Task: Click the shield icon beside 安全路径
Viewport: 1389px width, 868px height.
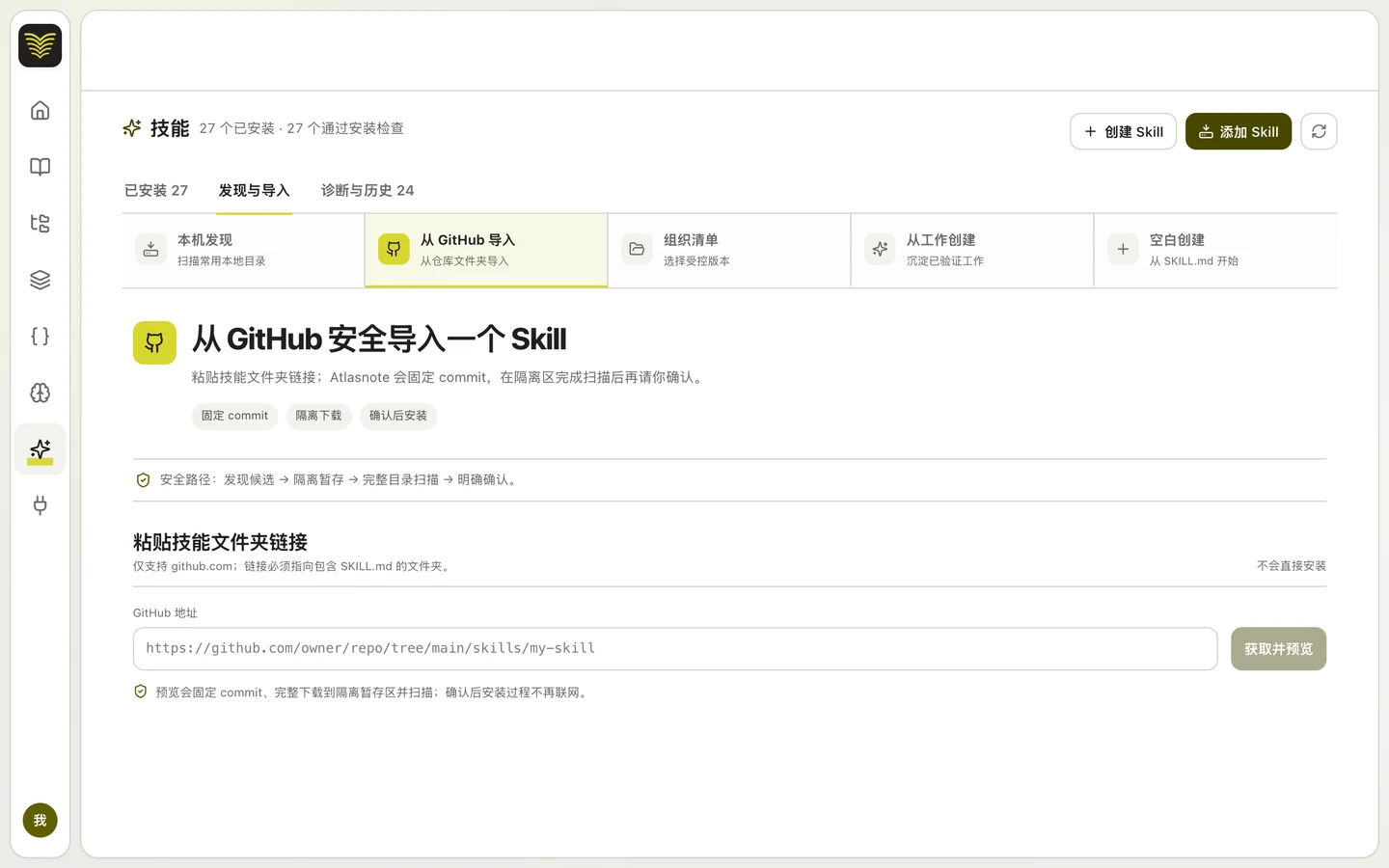Action: 143,480
